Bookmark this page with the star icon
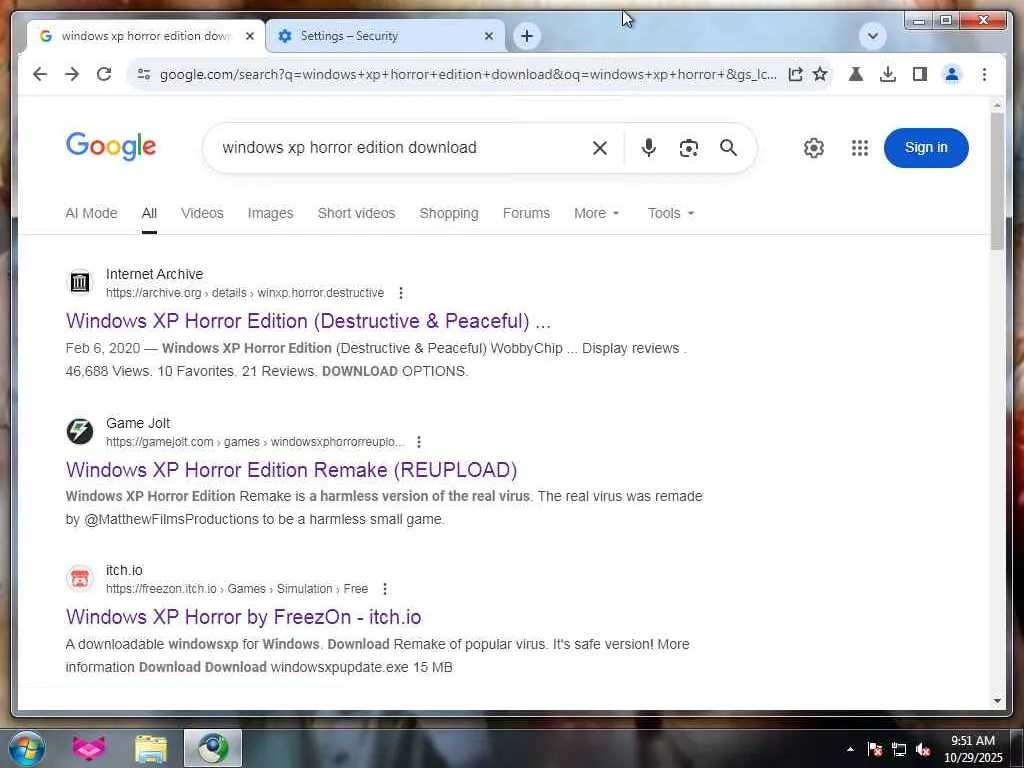Screen dimensions: 1024x768 [x=820, y=74]
